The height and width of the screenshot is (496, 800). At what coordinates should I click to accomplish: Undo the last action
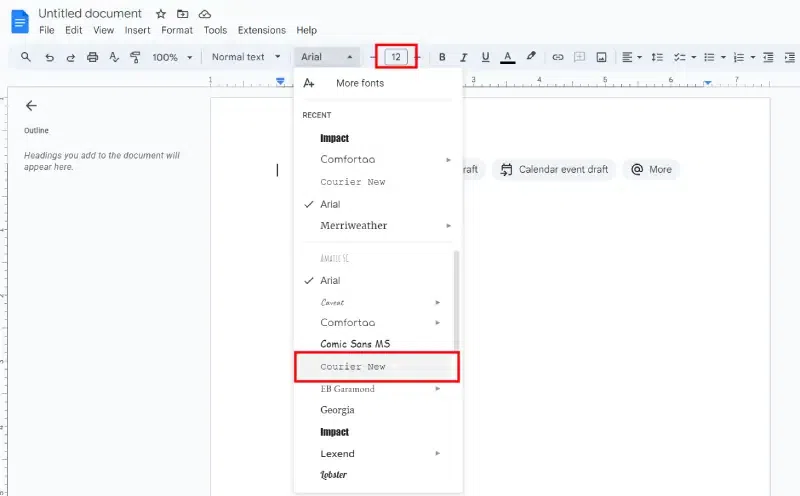tap(49, 57)
